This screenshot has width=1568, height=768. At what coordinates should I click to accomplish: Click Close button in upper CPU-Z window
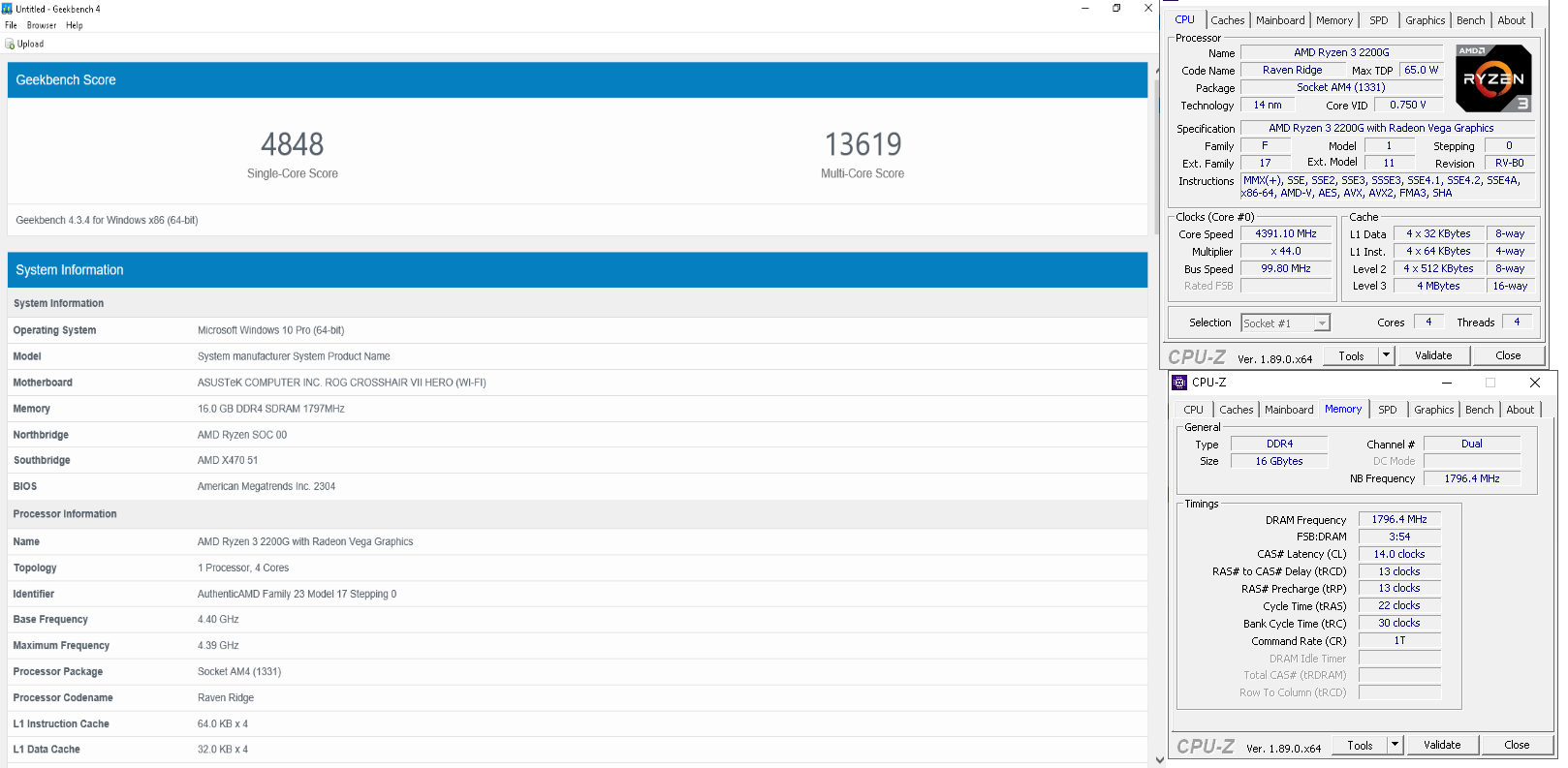tap(1508, 355)
